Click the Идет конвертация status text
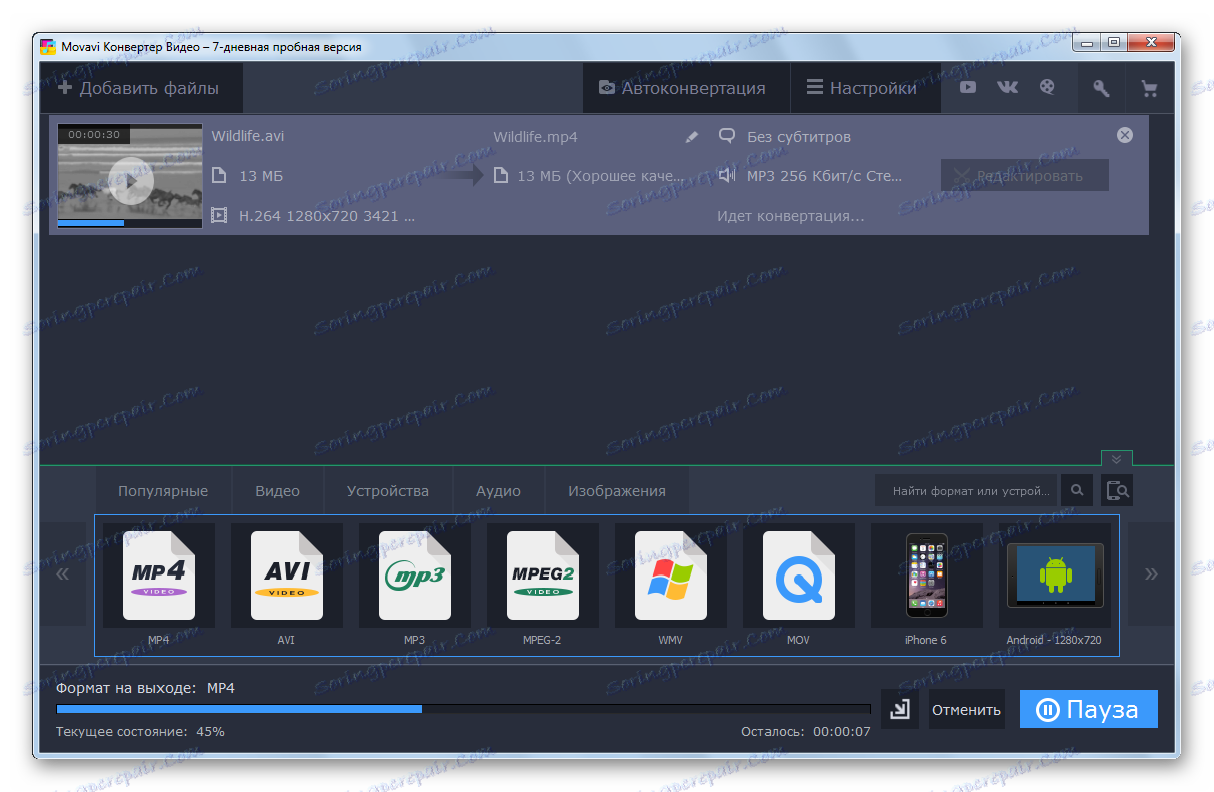Image resolution: width=1214 pixels, height=792 pixels. [x=791, y=215]
